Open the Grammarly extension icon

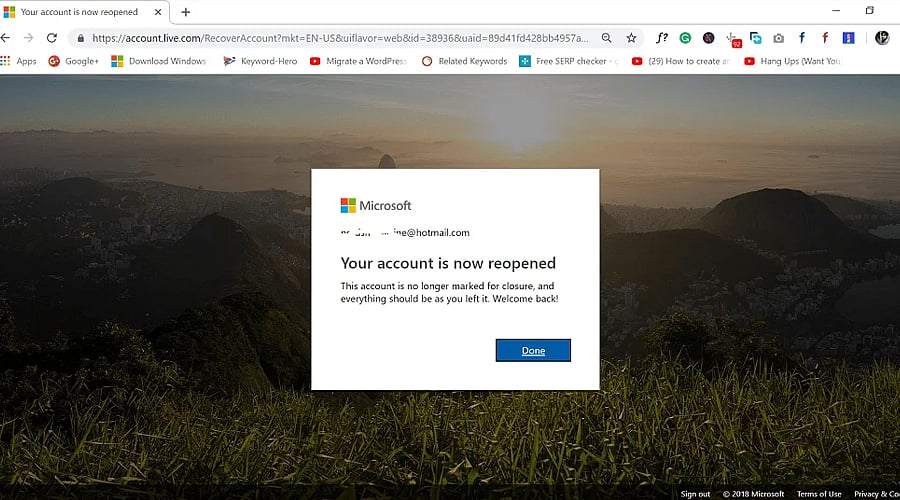[685, 38]
